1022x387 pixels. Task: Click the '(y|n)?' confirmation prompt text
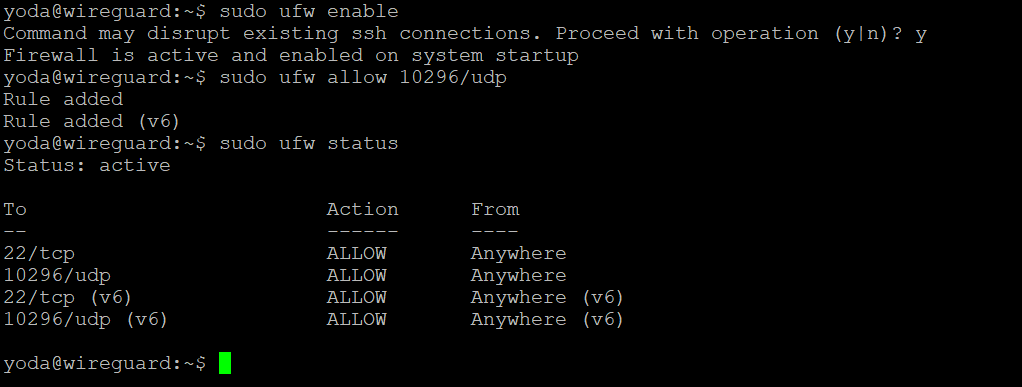[x=869, y=34]
